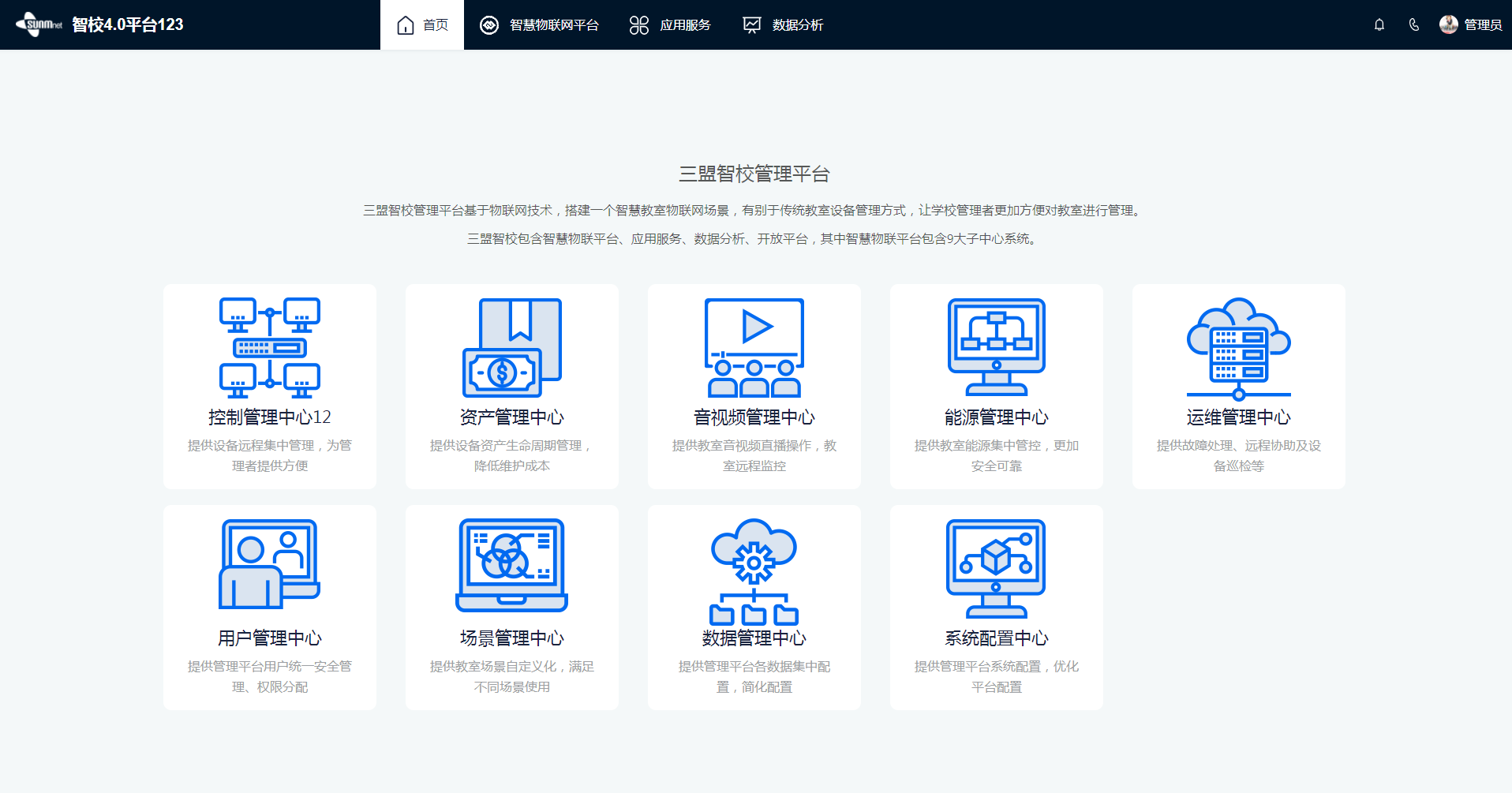Click the phone contact icon in header
This screenshot has height=793, width=1512.
click(1413, 25)
